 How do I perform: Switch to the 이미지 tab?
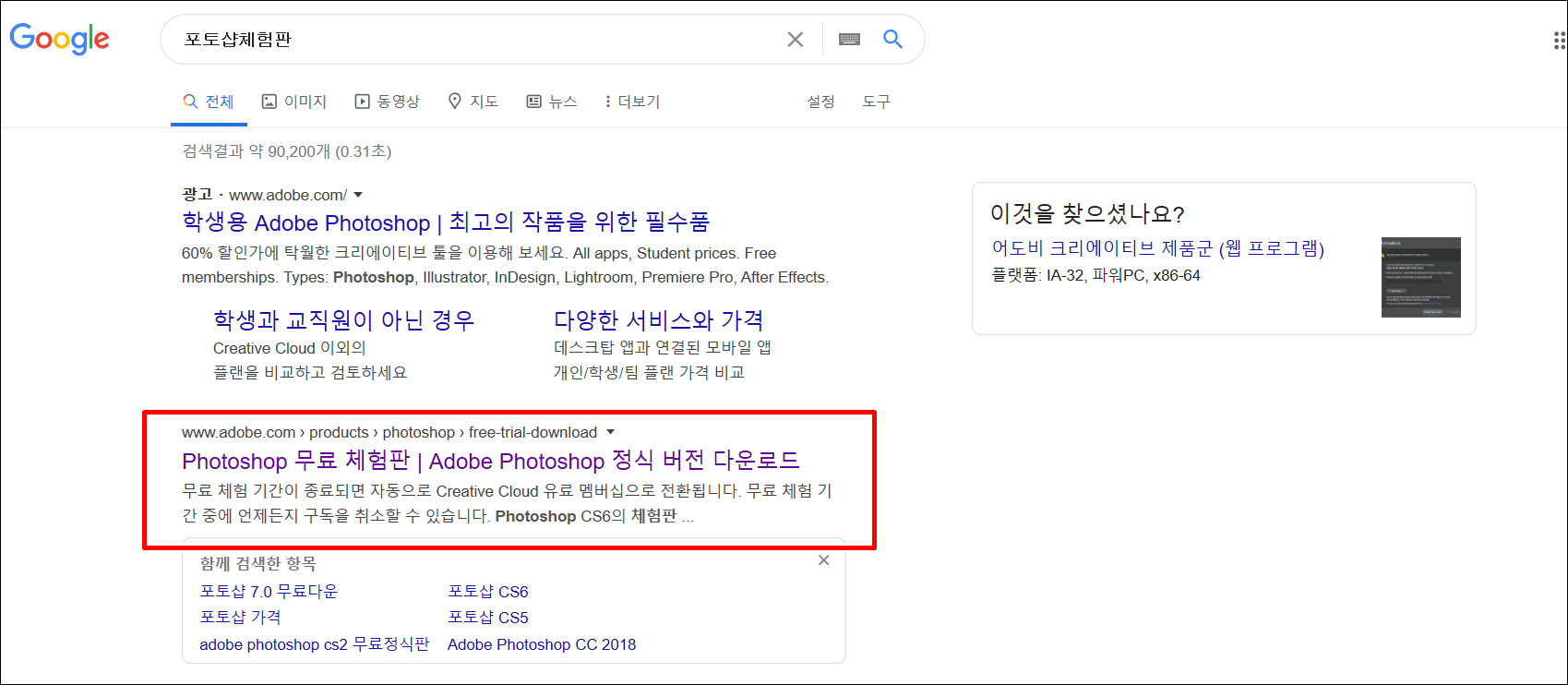tap(294, 102)
